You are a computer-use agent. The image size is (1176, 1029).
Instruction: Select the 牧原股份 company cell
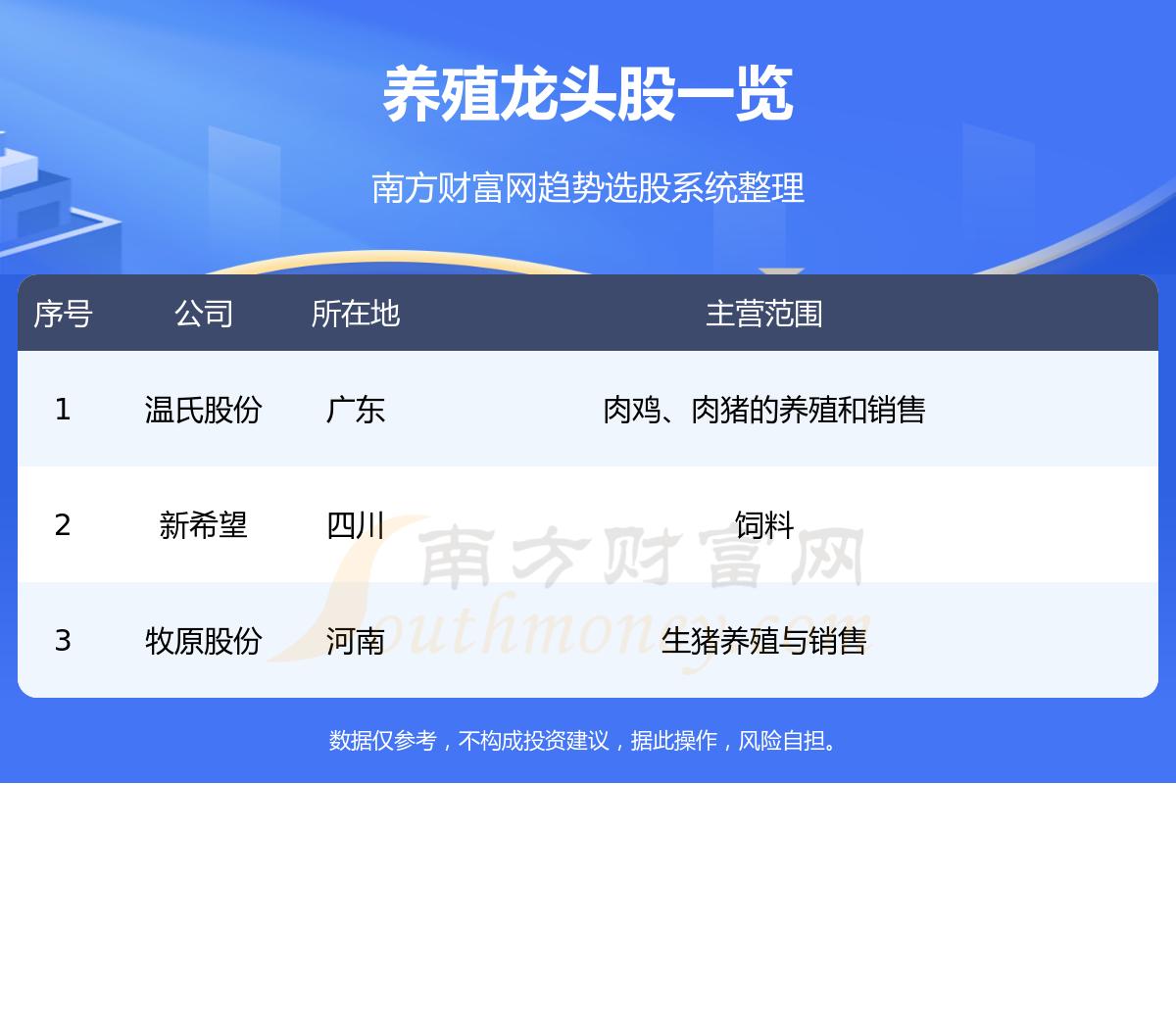point(204,640)
